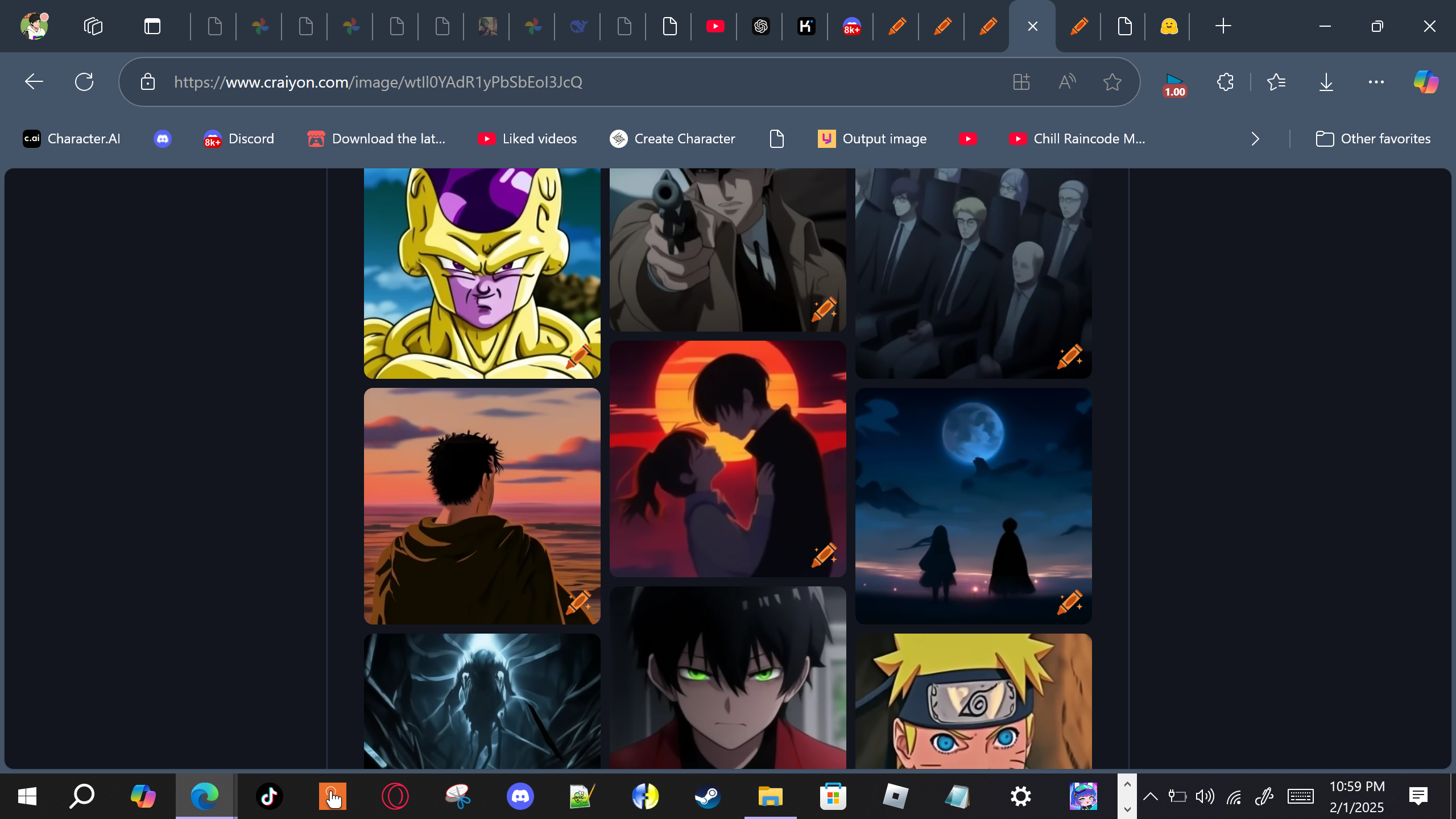
Task: Click the browser refresh icon
Action: coord(84,82)
